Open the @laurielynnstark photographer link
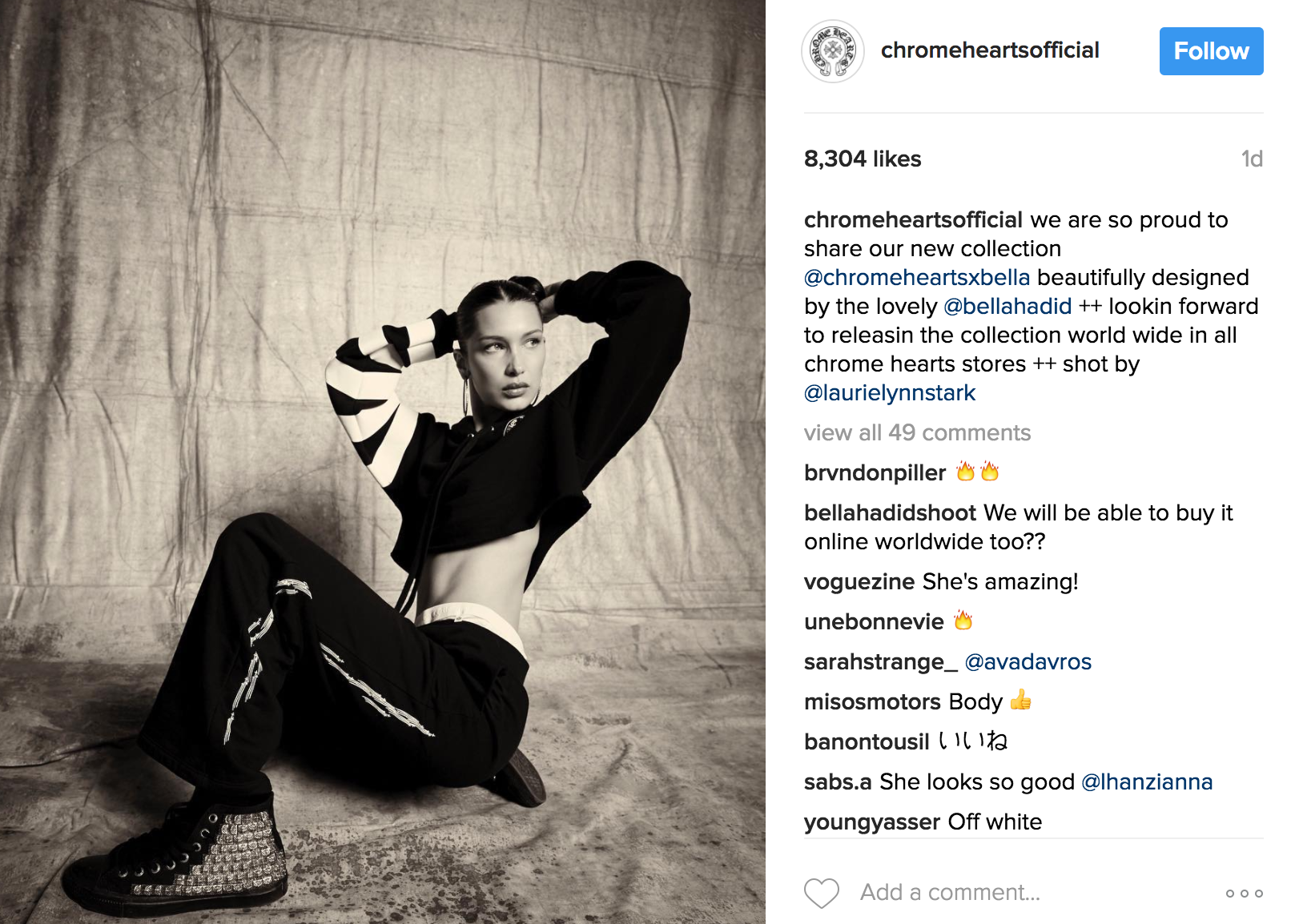 click(890, 393)
